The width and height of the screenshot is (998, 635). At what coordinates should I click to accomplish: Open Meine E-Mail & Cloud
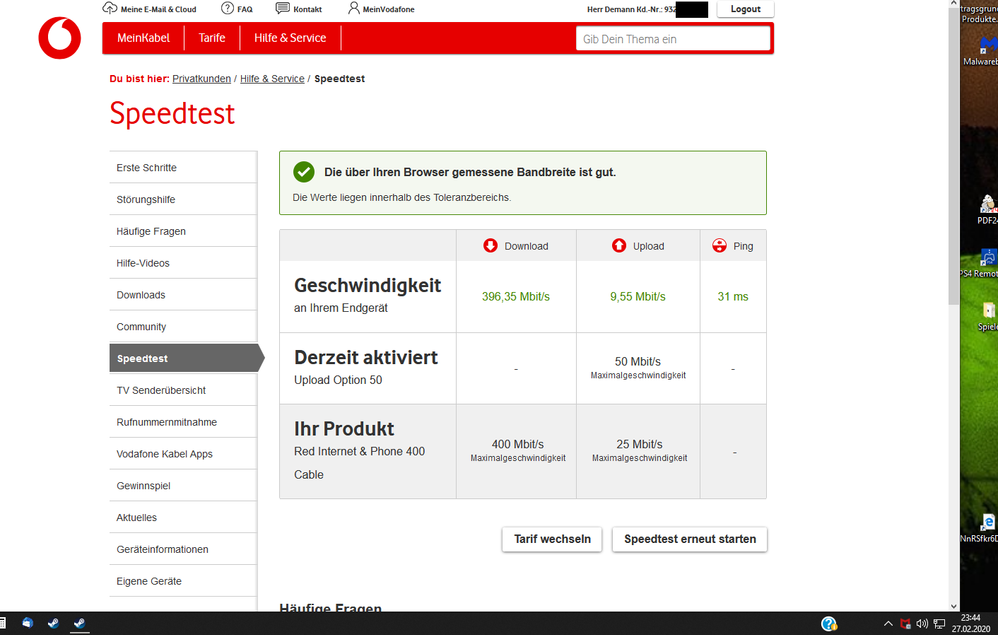click(x=150, y=9)
